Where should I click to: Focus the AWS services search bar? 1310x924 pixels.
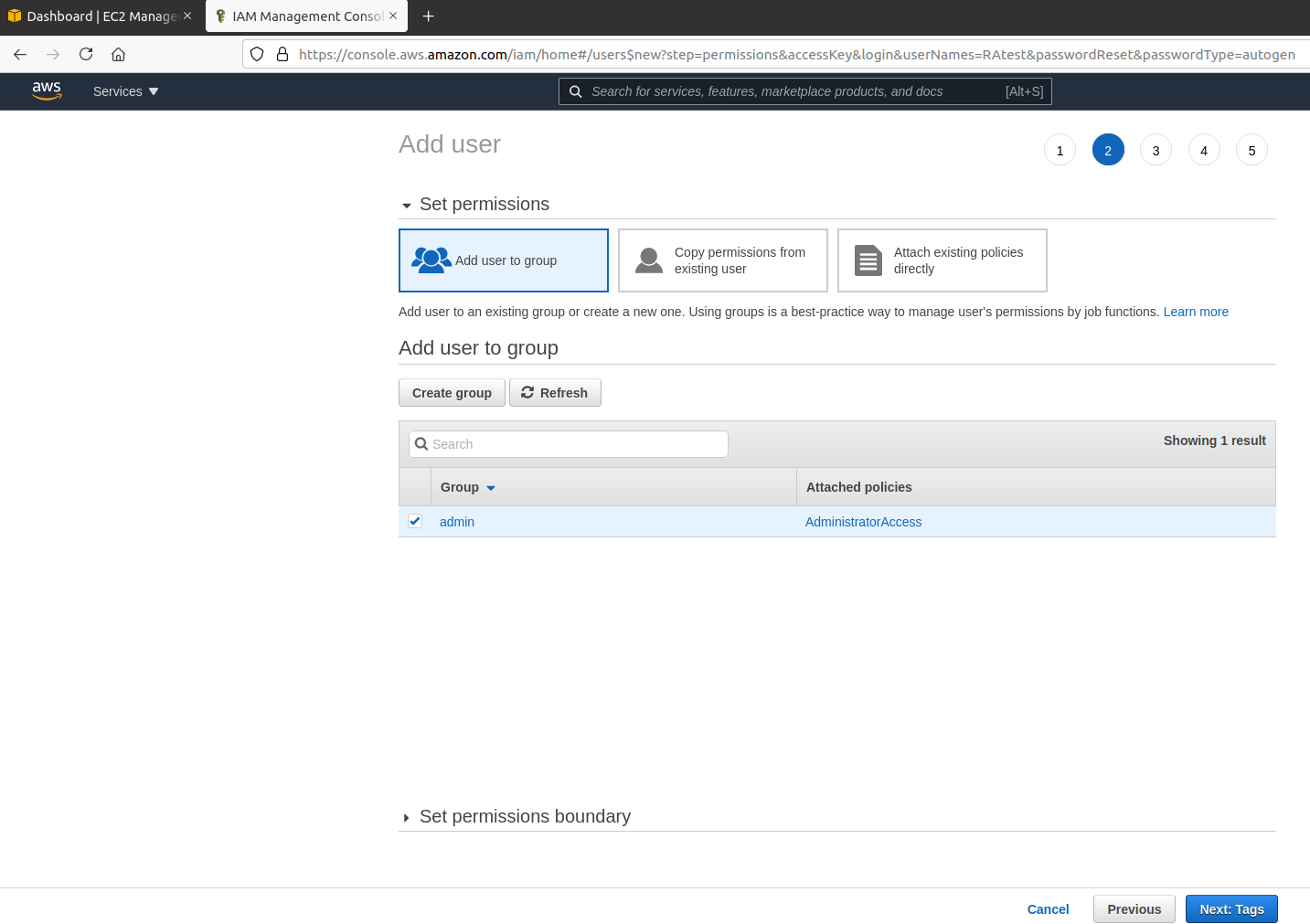click(805, 91)
